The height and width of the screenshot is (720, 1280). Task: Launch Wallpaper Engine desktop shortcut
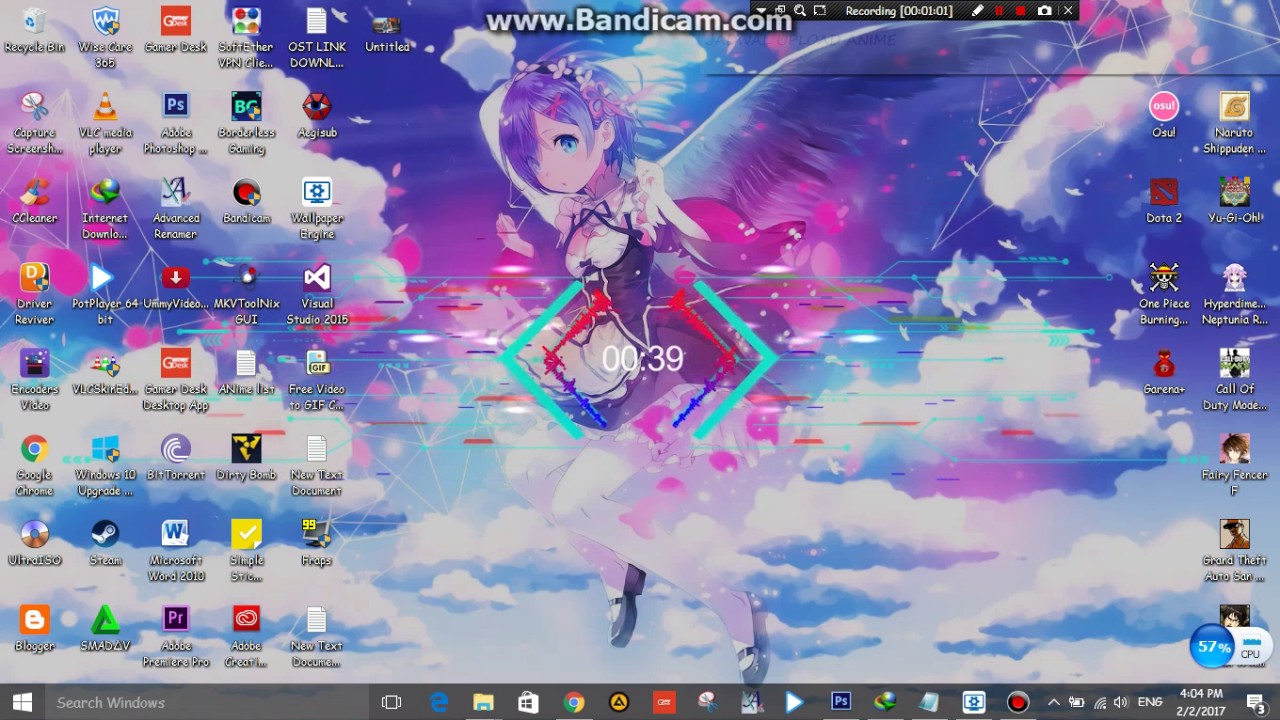pyautogui.click(x=317, y=209)
